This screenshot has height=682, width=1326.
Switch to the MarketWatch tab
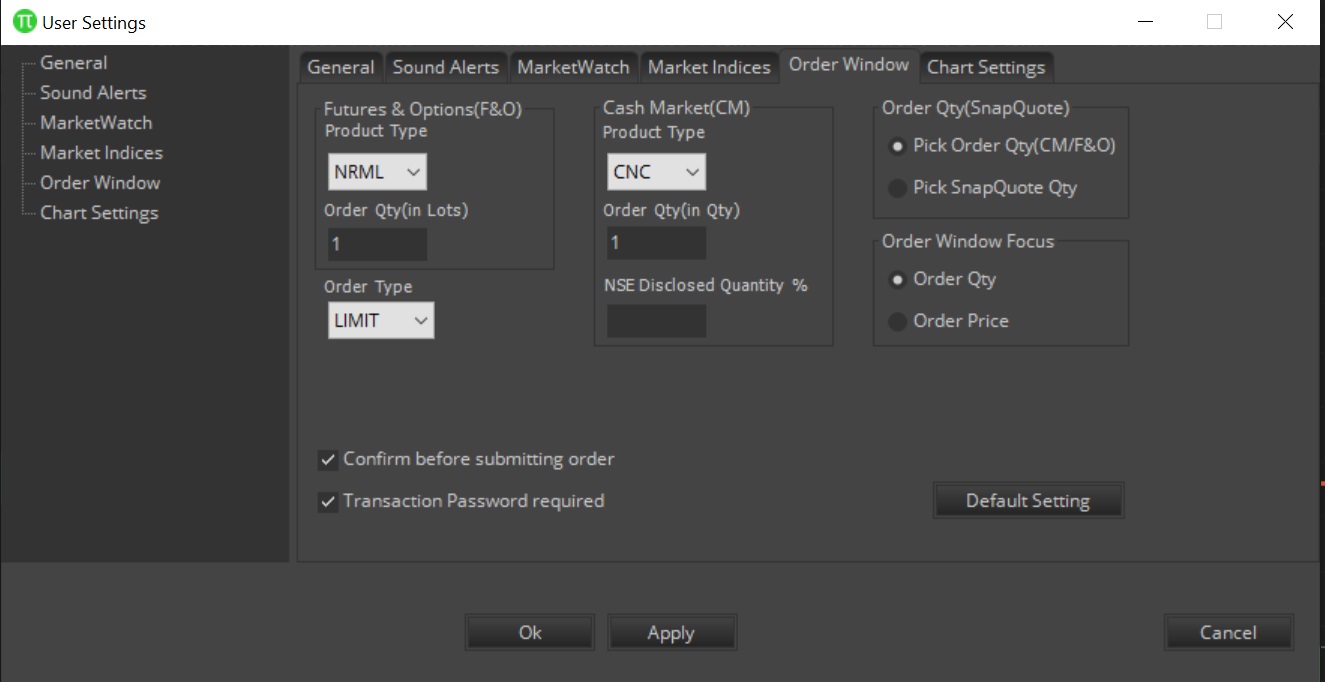(x=573, y=67)
